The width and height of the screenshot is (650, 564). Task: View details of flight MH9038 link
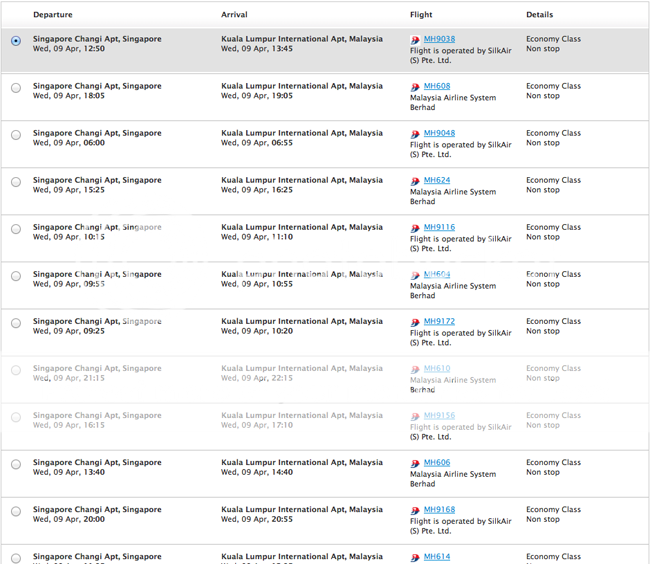(439, 39)
